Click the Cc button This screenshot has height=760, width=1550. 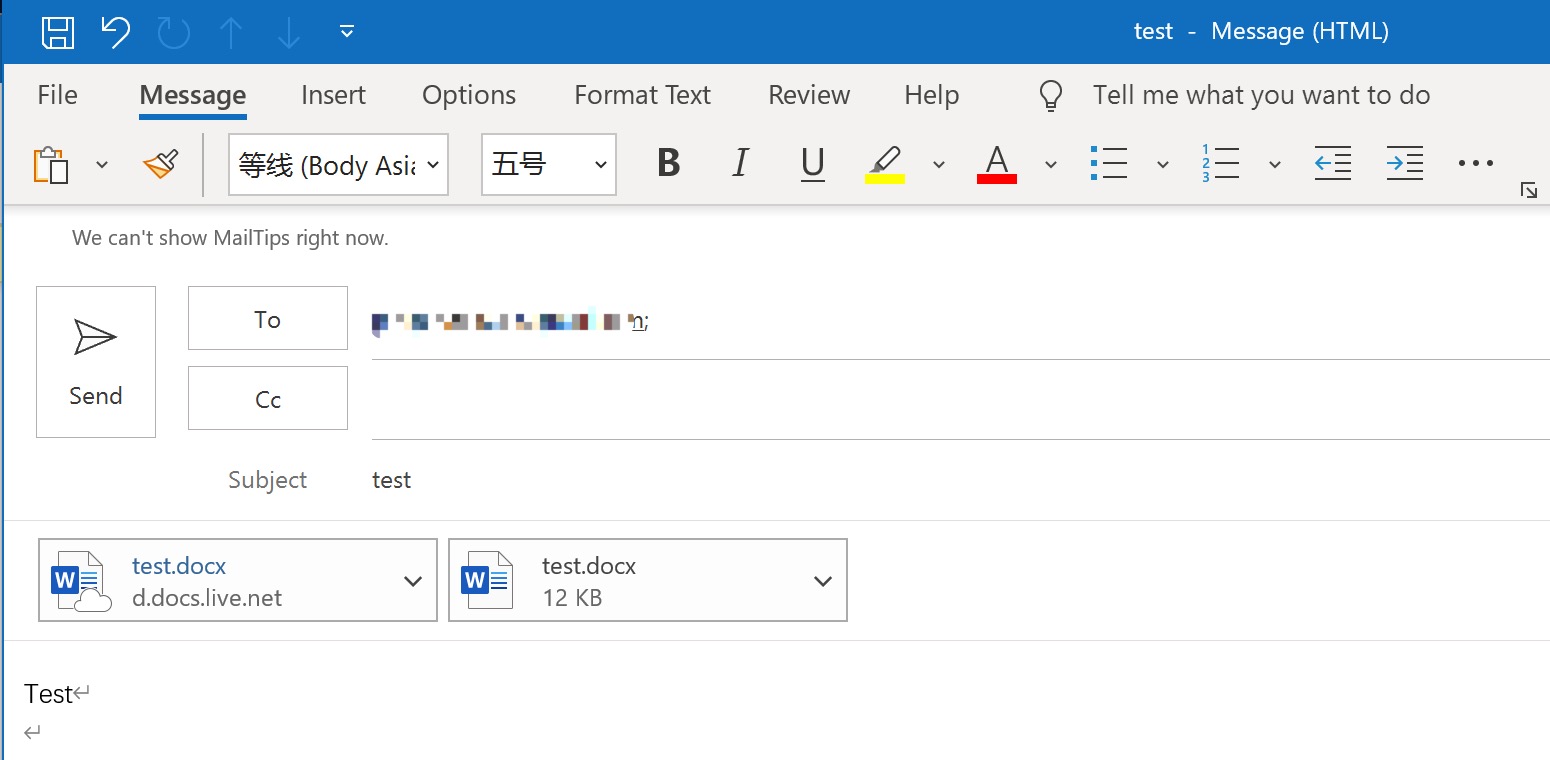[268, 398]
